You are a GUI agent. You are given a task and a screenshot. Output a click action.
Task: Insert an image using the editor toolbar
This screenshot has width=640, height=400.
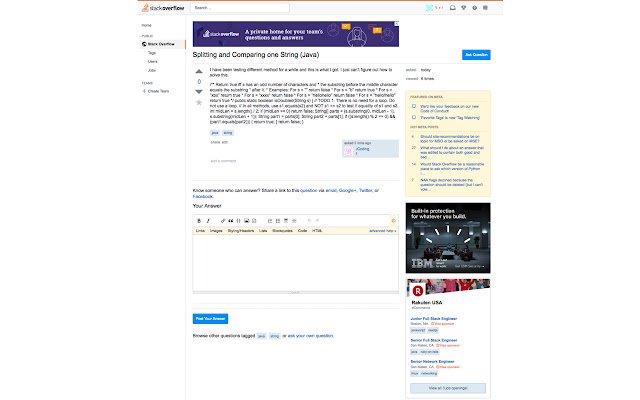point(247,221)
